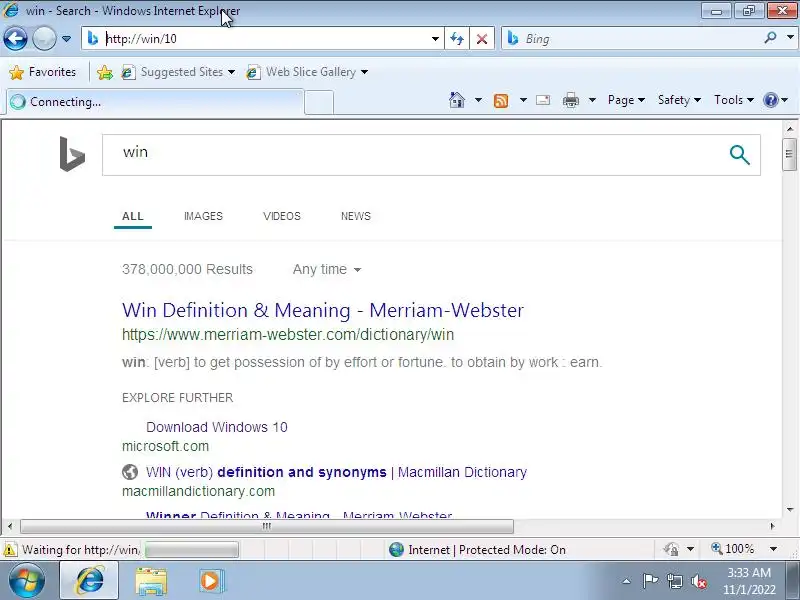The width and height of the screenshot is (800, 600).
Task: Click the RSS Feeds icon
Action: click(501, 100)
